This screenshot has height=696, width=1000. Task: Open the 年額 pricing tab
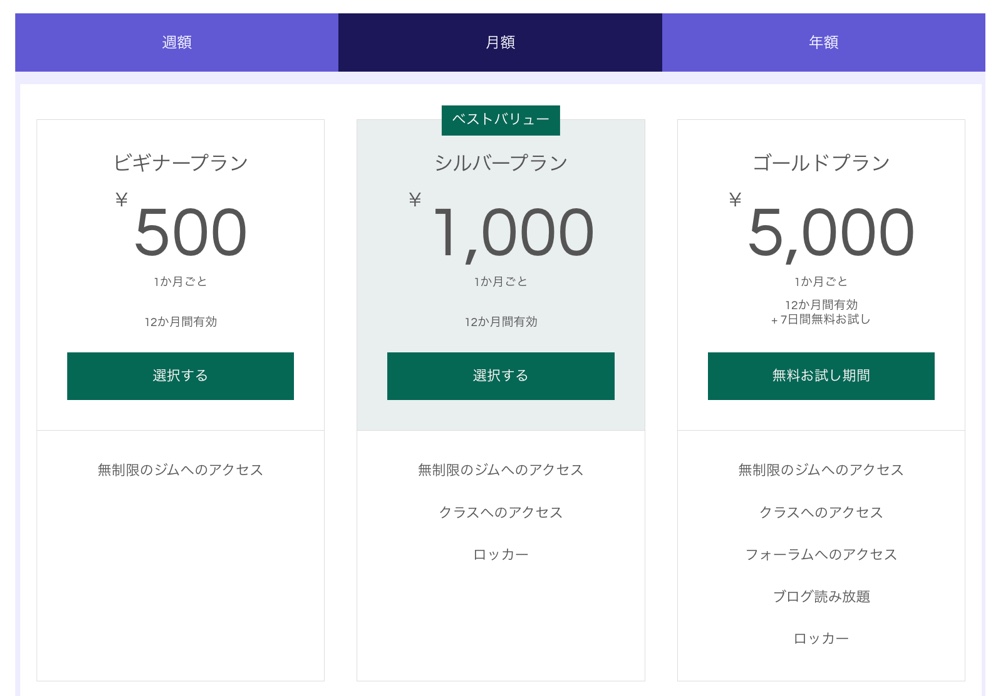point(824,42)
